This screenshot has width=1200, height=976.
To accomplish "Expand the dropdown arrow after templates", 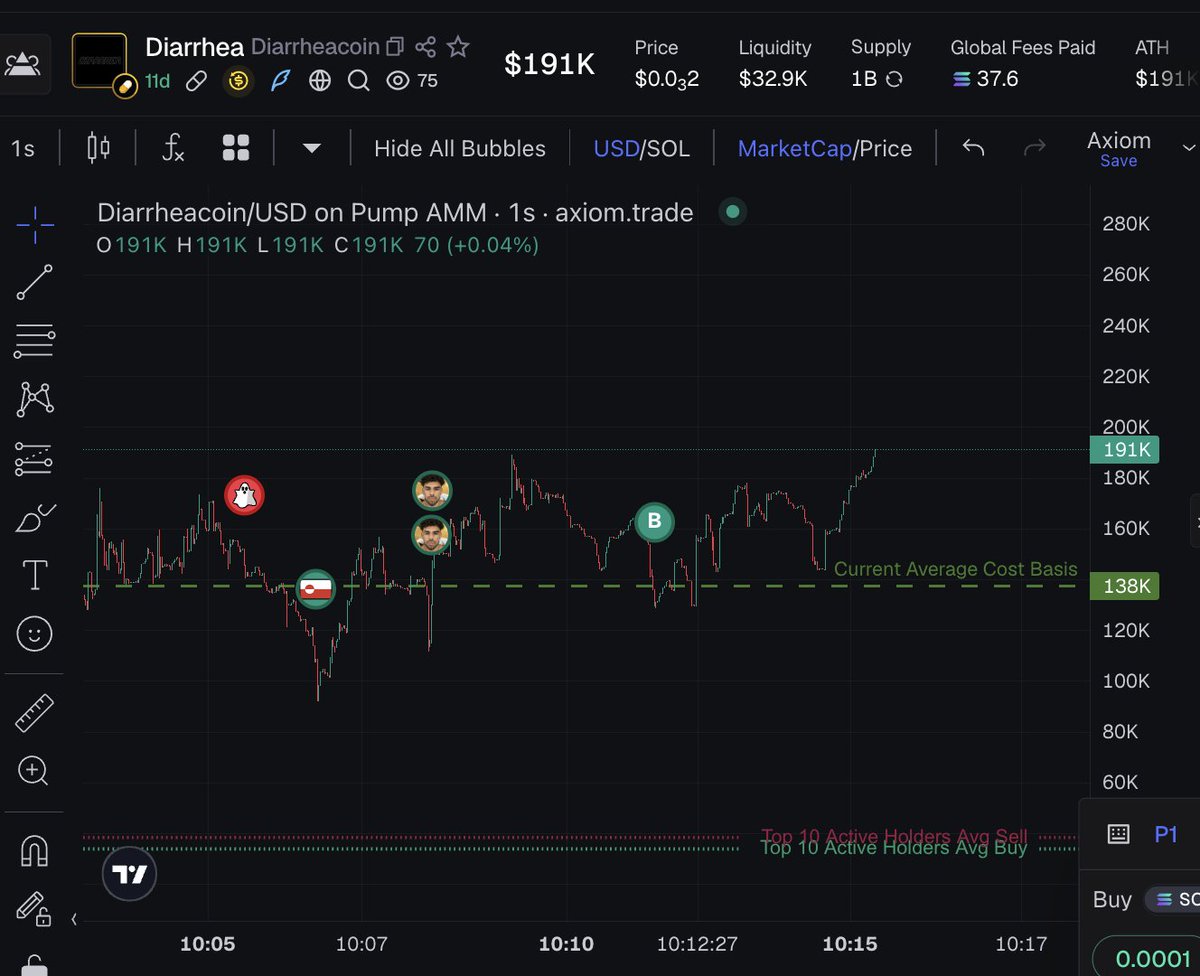I will [311, 149].
